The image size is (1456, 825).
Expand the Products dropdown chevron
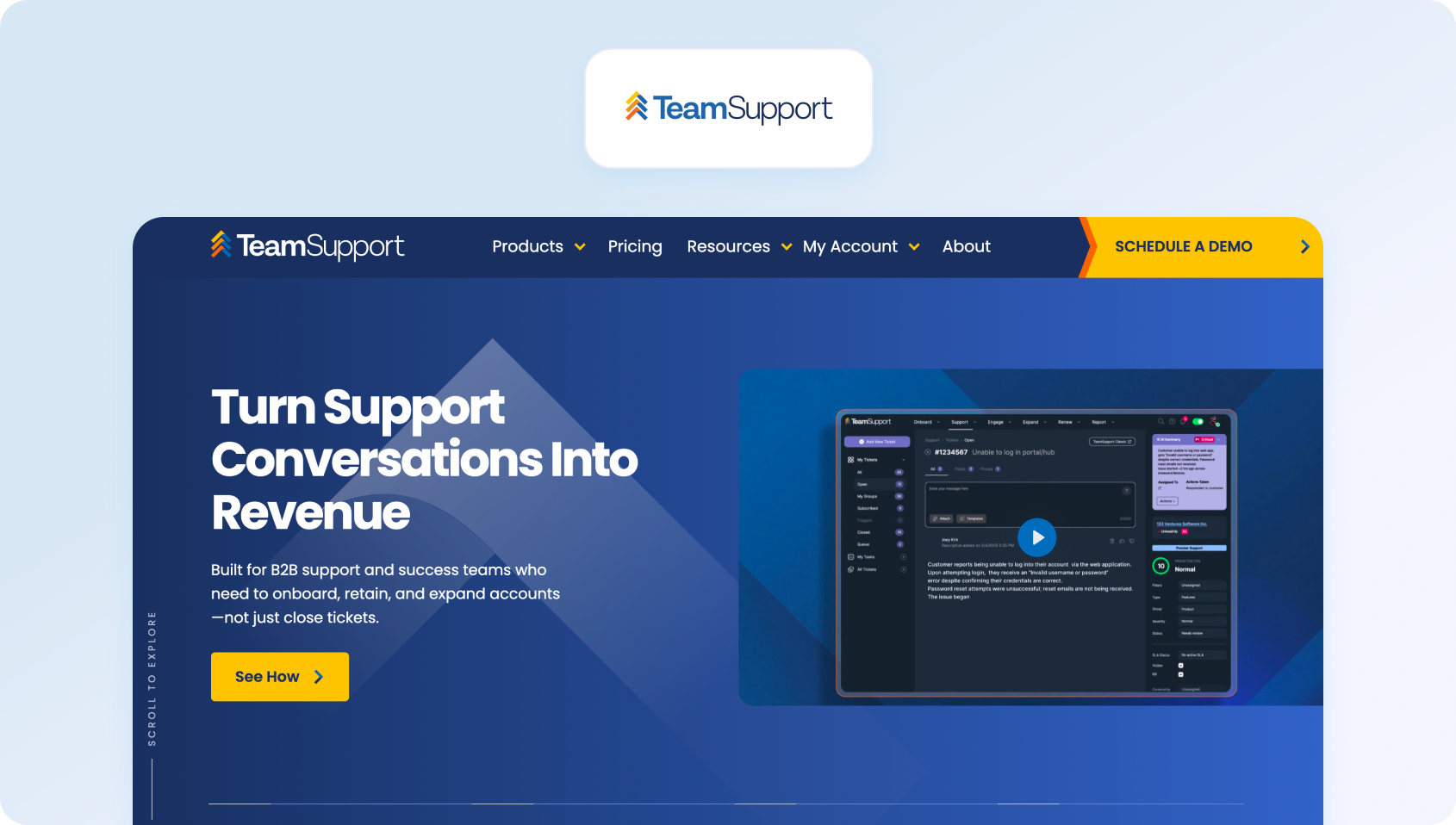tap(580, 247)
